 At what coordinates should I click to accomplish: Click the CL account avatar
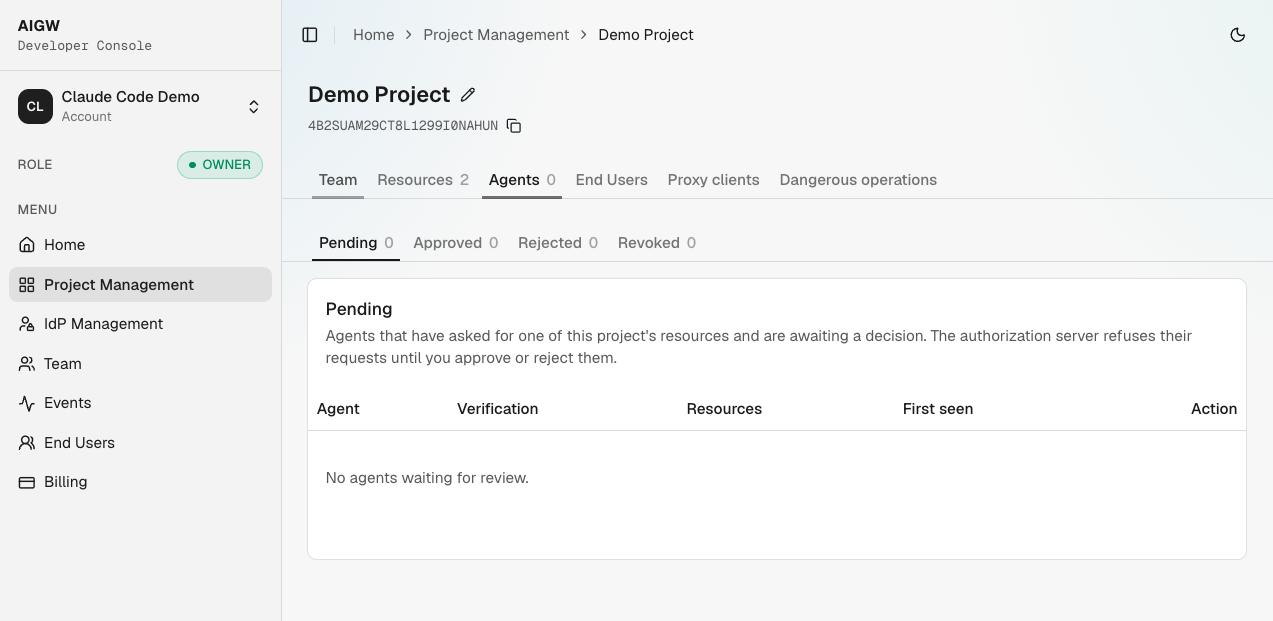tap(35, 106)
